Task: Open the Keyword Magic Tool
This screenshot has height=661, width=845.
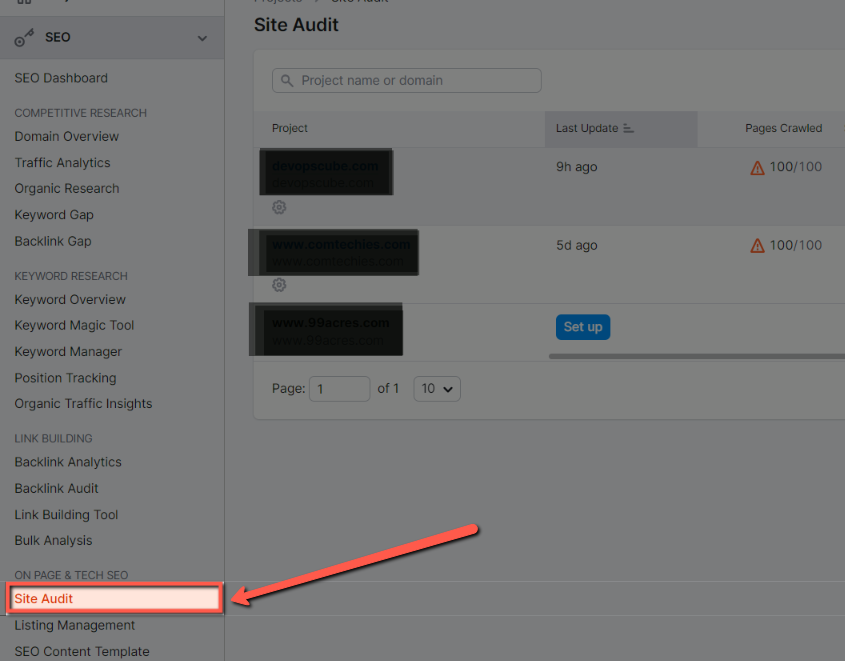Action: 76,325
